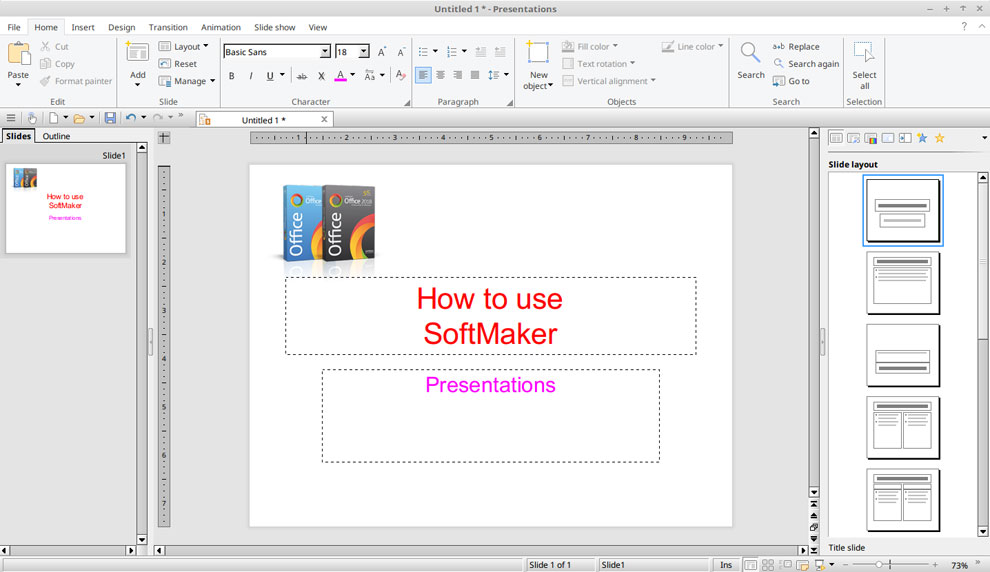
Task: Open the hamburger menu in quick toolbar
Action: pyautogui.click(x=11, y=118)
